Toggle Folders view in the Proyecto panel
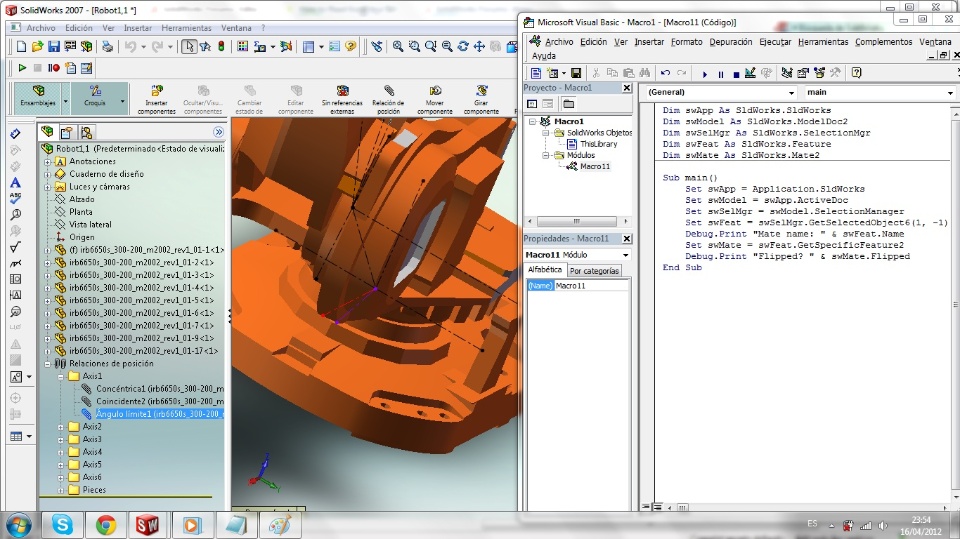The image size is (960, 539). click(569, 104)
